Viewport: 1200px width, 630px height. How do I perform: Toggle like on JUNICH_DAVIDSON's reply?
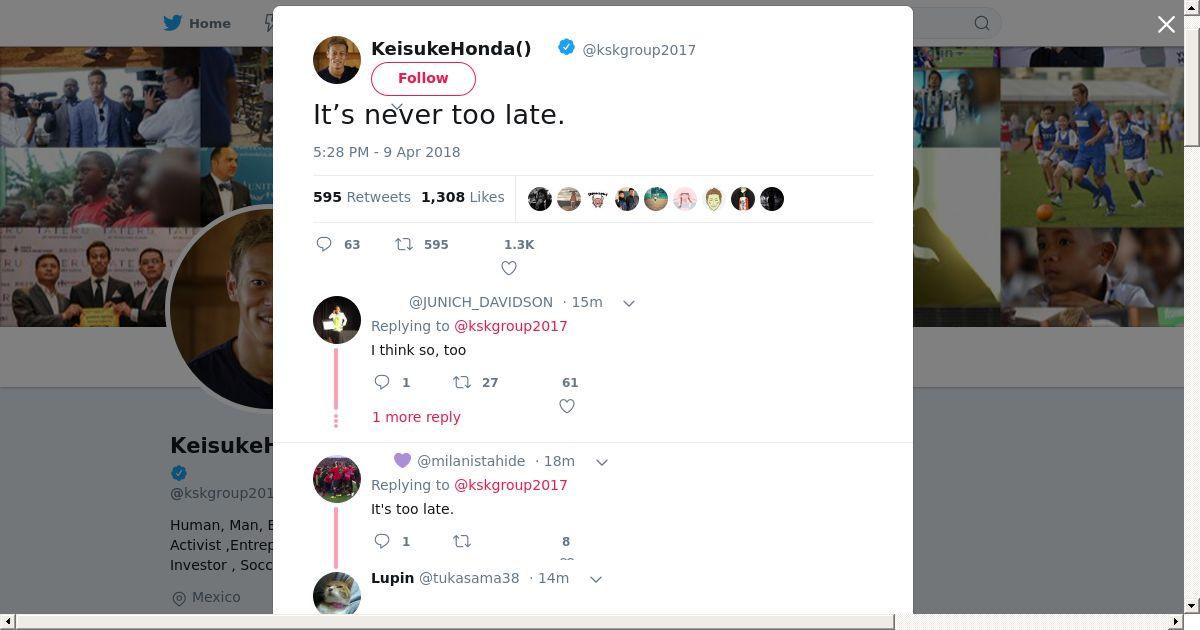pyautogui.click(x=567, y=406)
